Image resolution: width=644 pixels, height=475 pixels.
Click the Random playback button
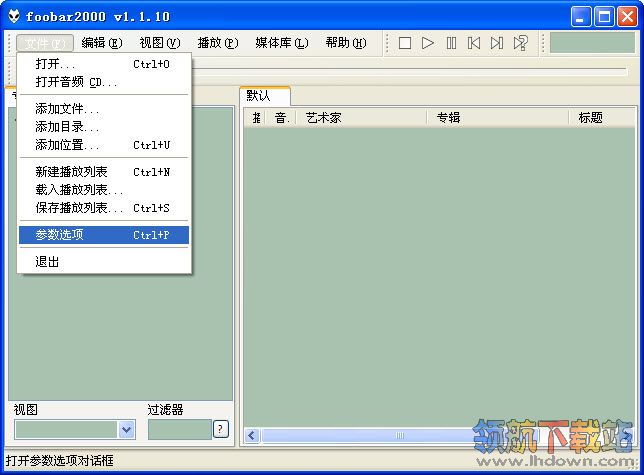[520, 43]
